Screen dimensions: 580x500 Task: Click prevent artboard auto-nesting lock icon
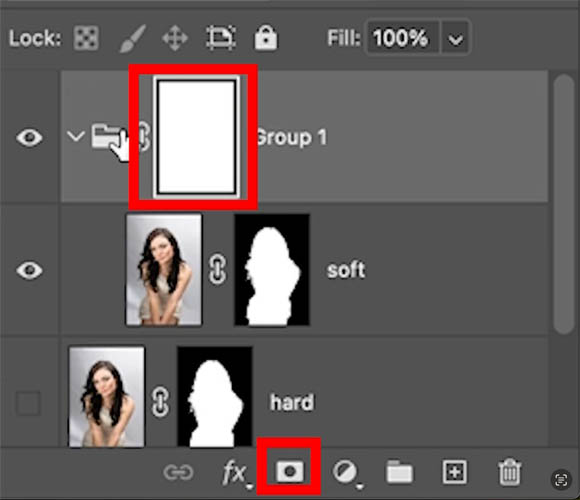221,38
